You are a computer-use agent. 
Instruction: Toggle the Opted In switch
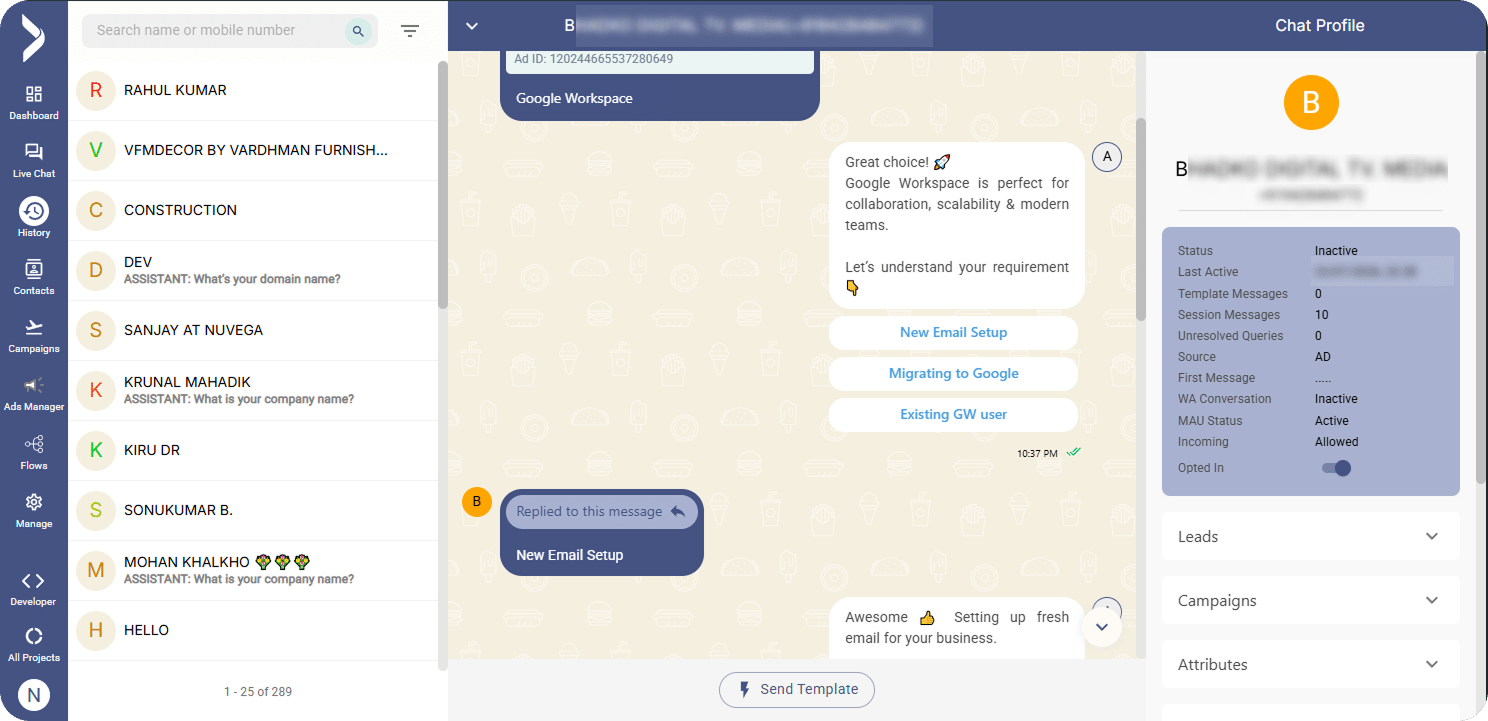(x=1336, y=468)
